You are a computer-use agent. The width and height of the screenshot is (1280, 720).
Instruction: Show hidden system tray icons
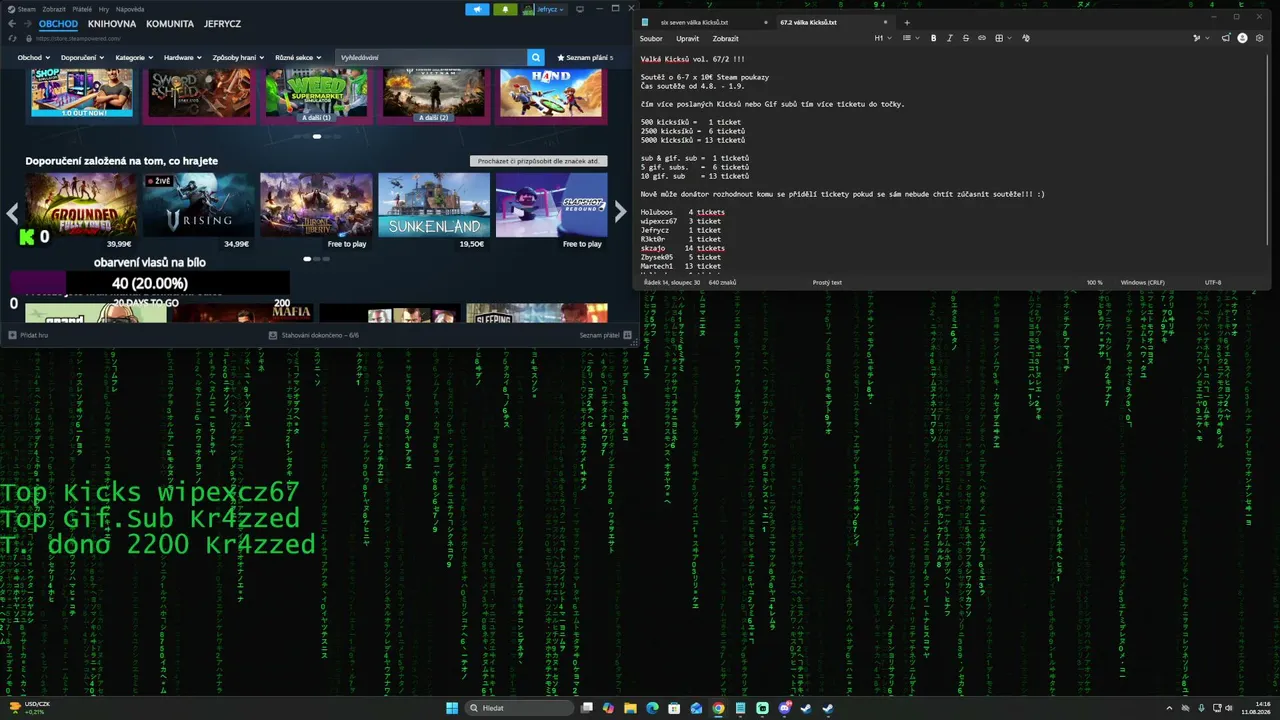(1169, 708)
